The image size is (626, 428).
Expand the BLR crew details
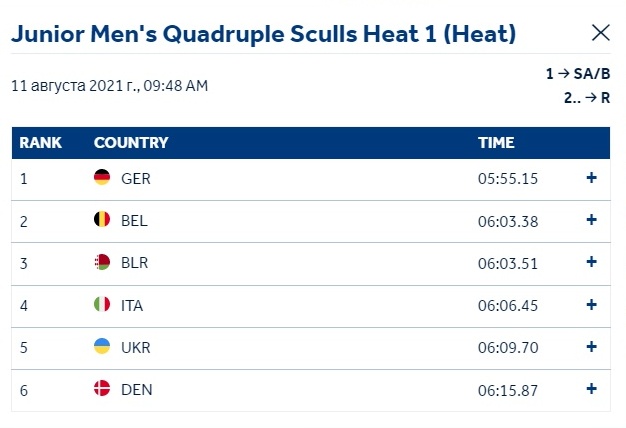click(x=591, y=262)
